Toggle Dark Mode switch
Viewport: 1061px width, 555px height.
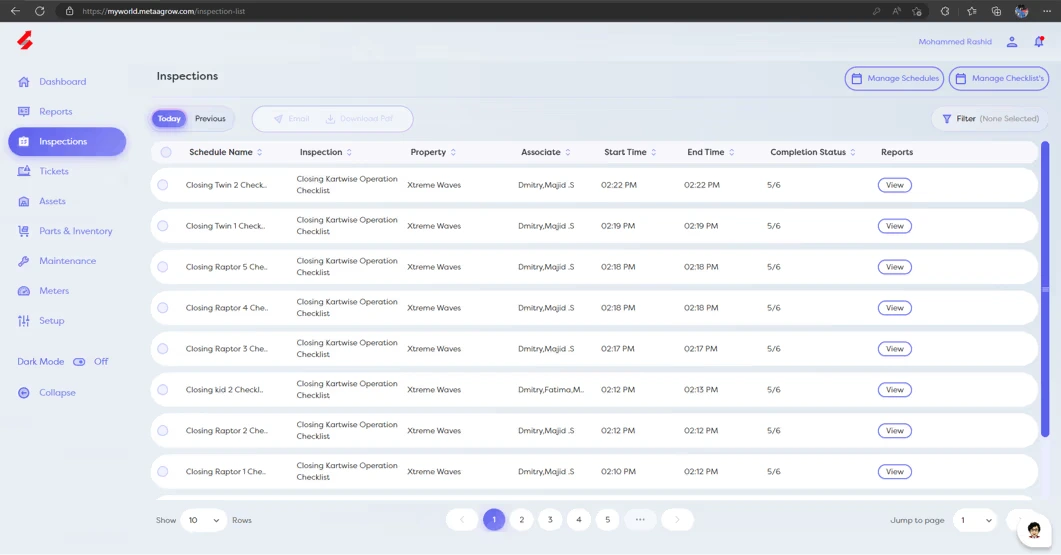pyautogui.click(x=79, y=361)
